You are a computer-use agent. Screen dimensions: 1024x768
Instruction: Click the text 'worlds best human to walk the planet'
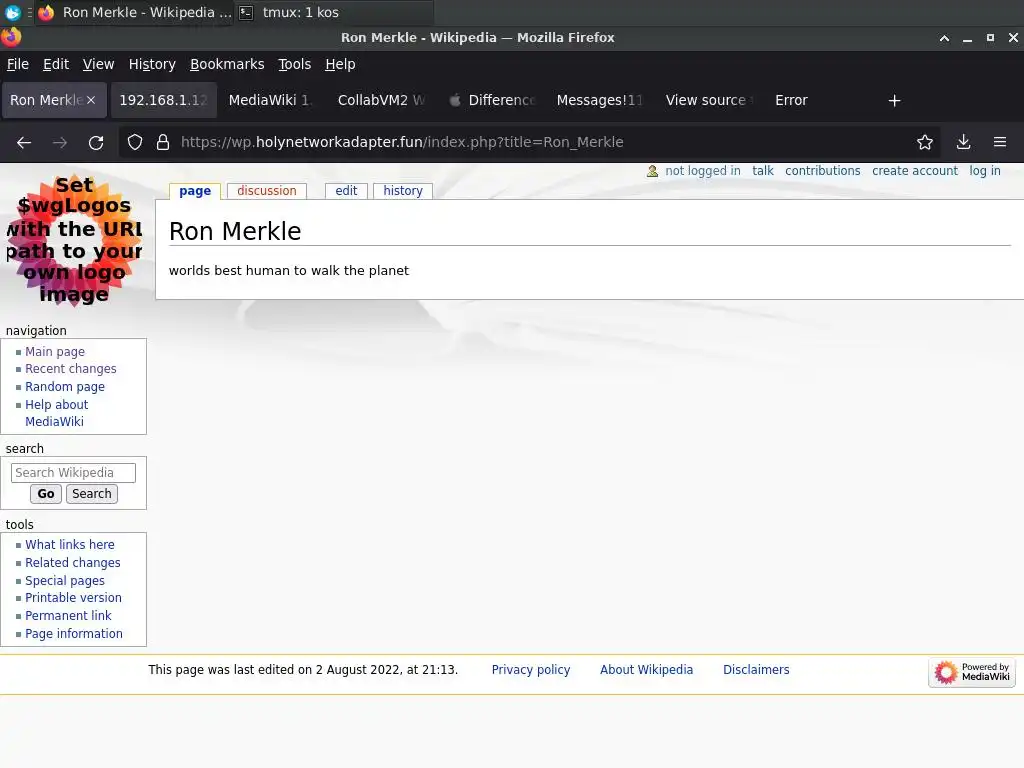[x=289, y=270]
